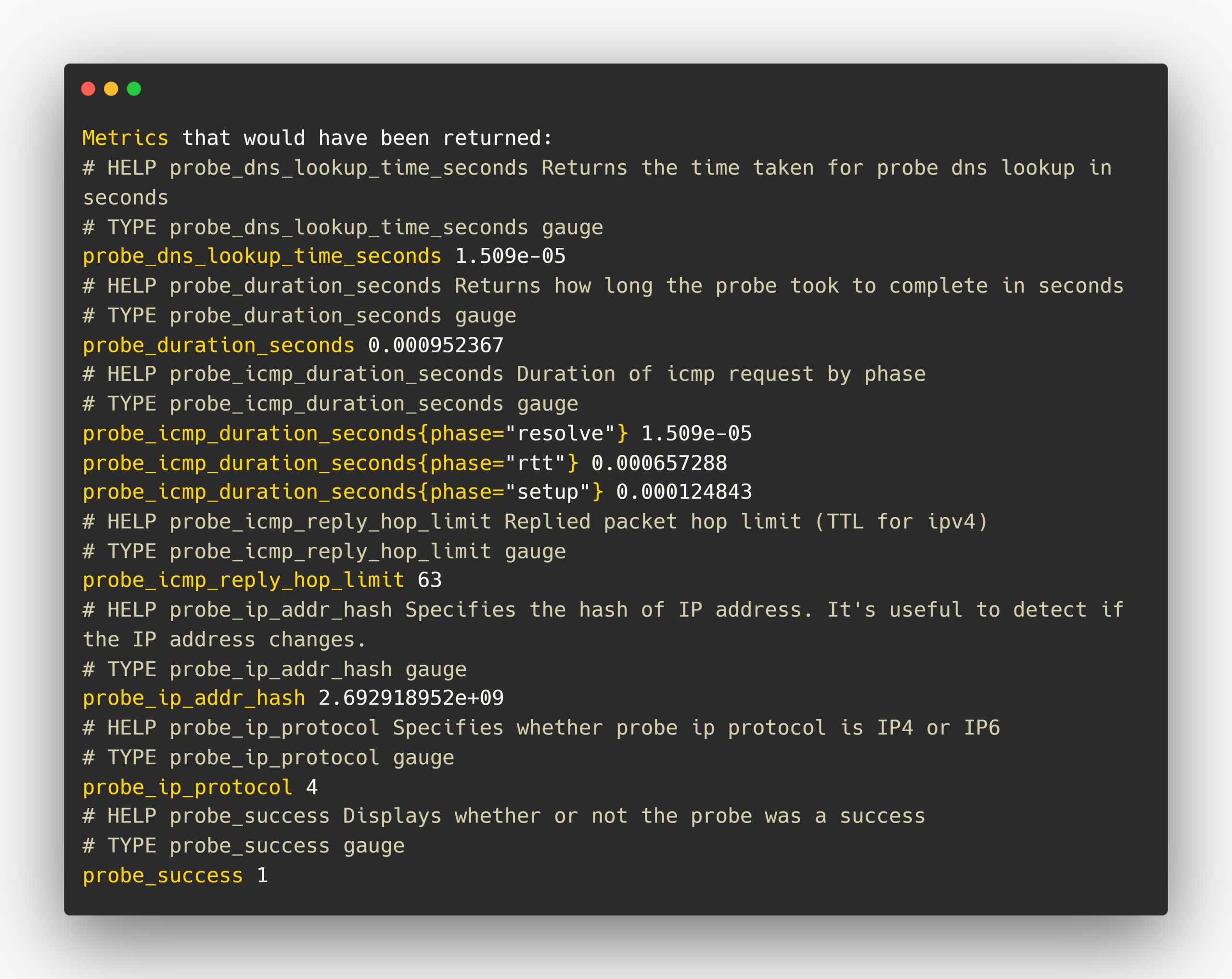Click the yellow probe_success metric name
This screenshot has height=979, width=1232.
click(x=163, y=876)
